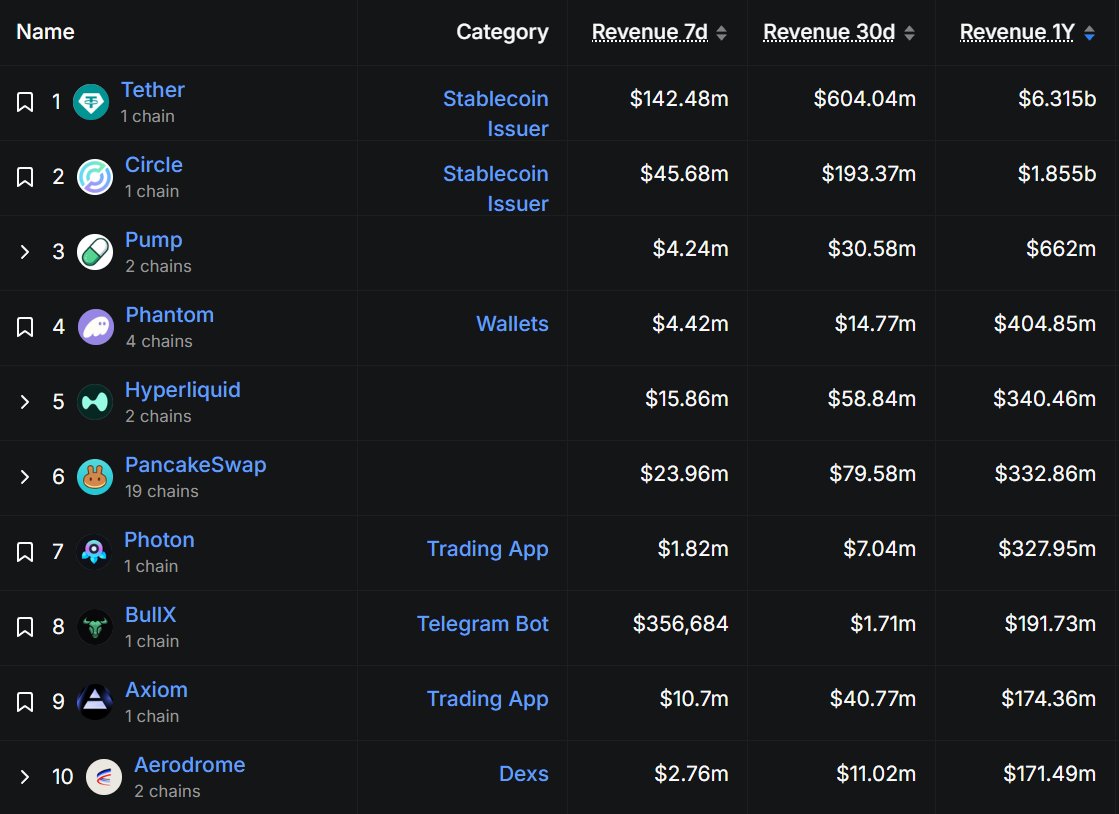Sort by Revenue 7d arrows
Screen dimensions: 1119x814
tap(721, 33)
